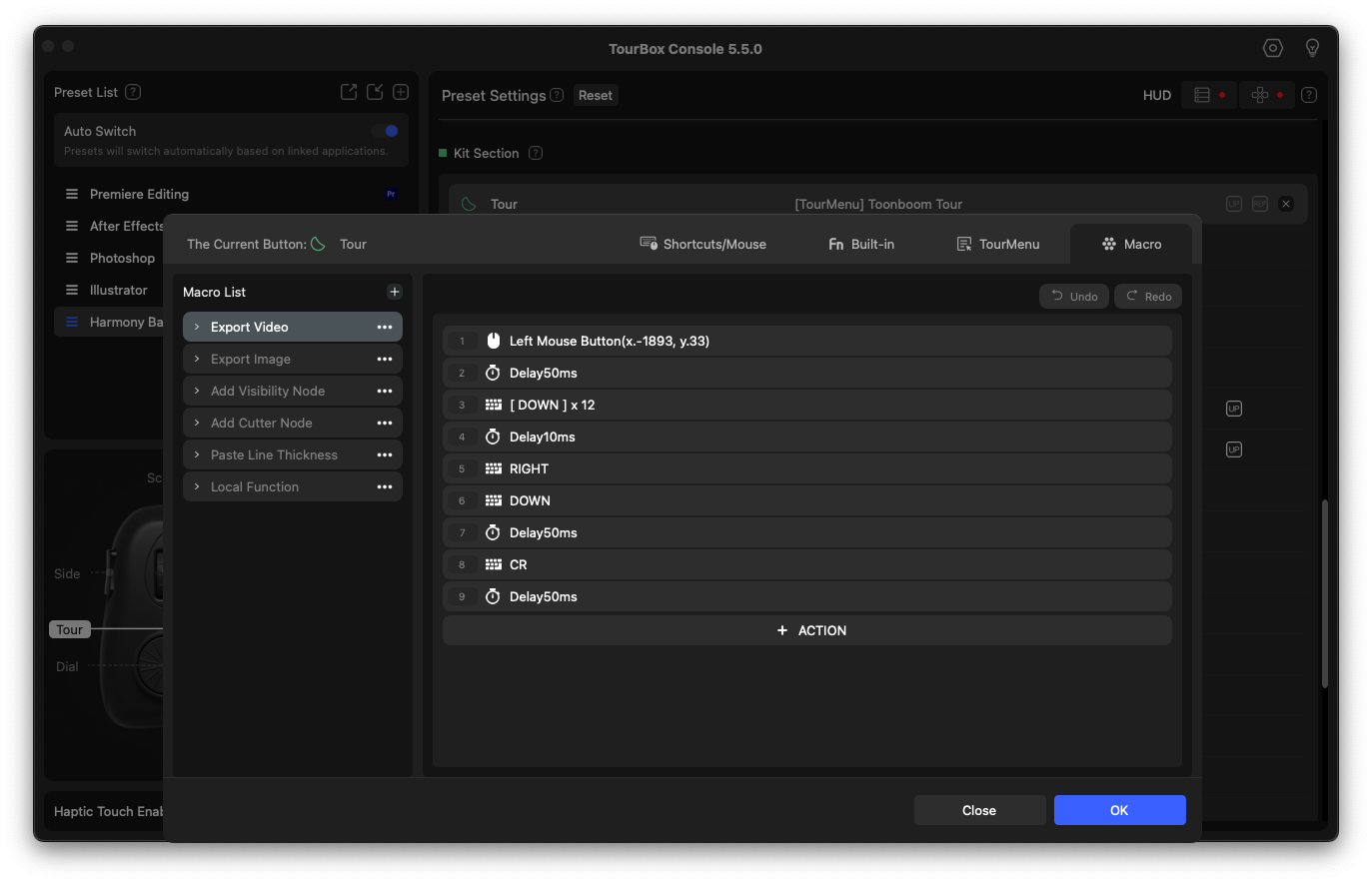This screenshot has width=1372, height=883.
Task: Toggle the Auto Switch switch
Action: [385, 131]
